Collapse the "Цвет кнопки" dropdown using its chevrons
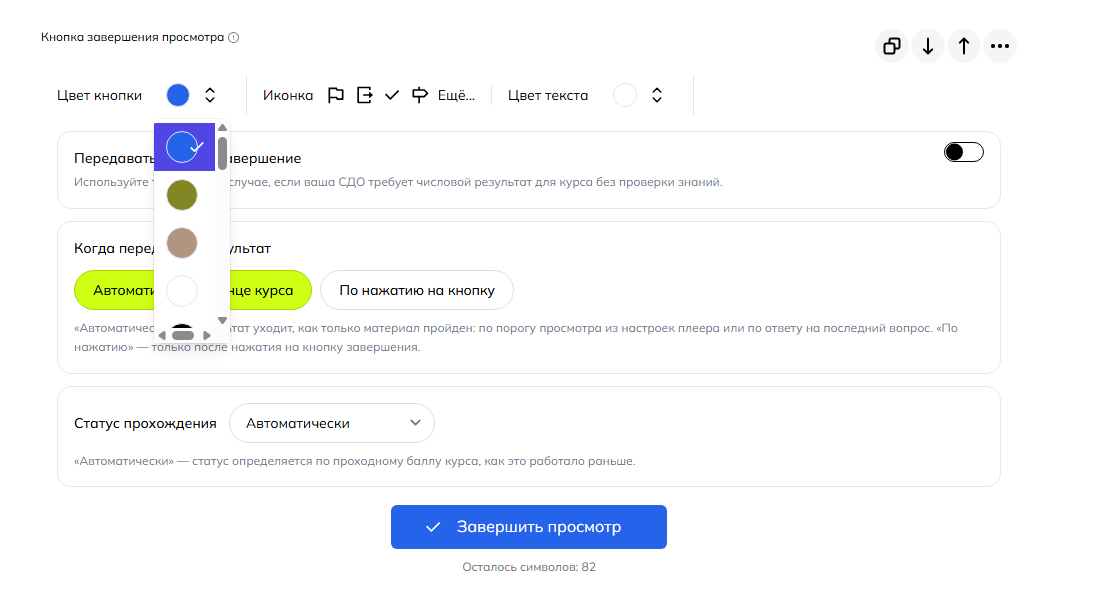The image size is (1098, 592). (x=210, y=95)
